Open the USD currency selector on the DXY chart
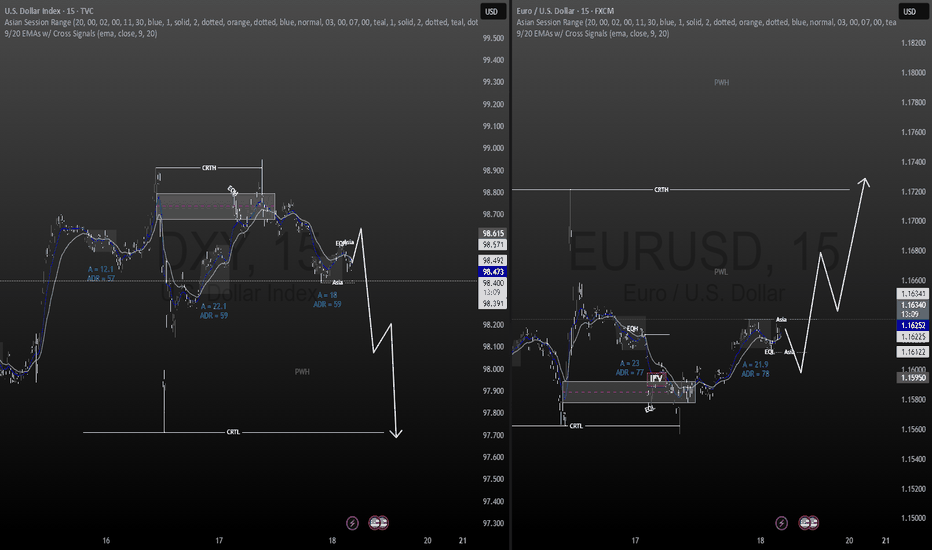 [x=492, y=11]
